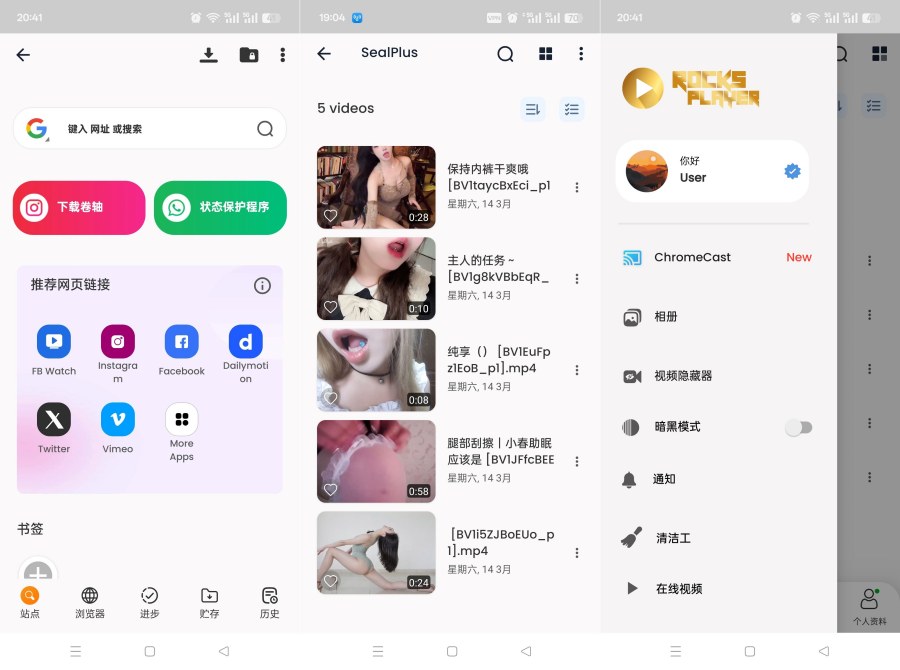Switch to grid view in the SealPlus header
Screen dimensions: 900x670
tap(545, 54)
